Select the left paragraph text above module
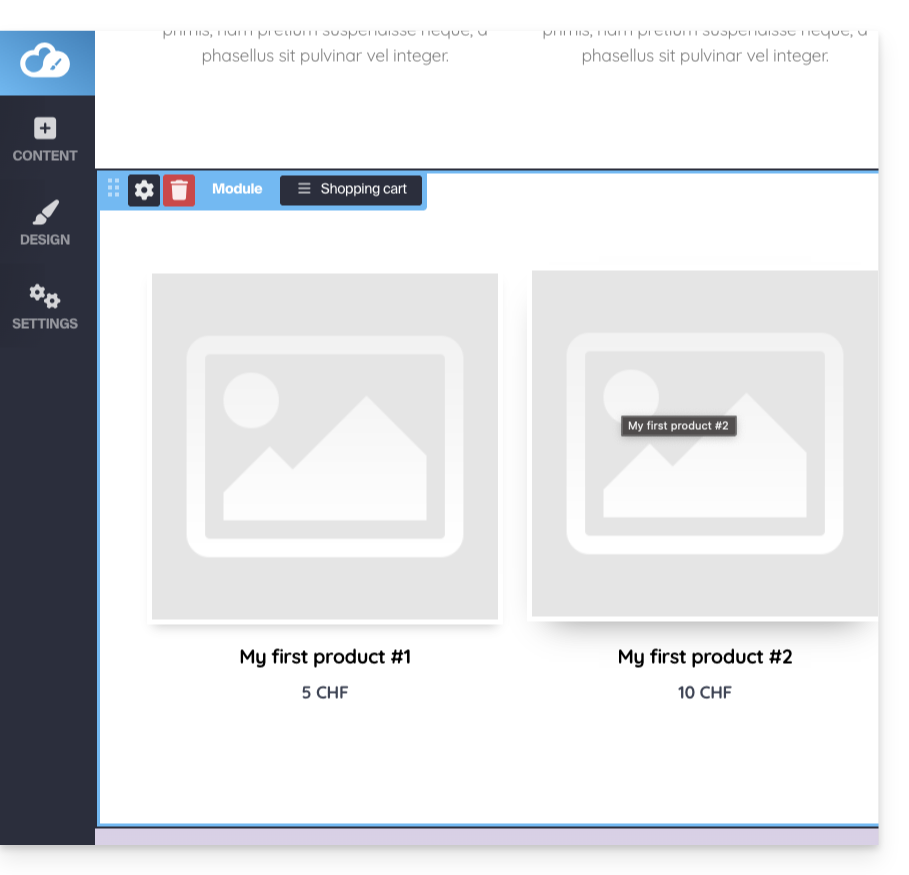The width and height of the screenshot is (909, 875). [x=325, y=56]
